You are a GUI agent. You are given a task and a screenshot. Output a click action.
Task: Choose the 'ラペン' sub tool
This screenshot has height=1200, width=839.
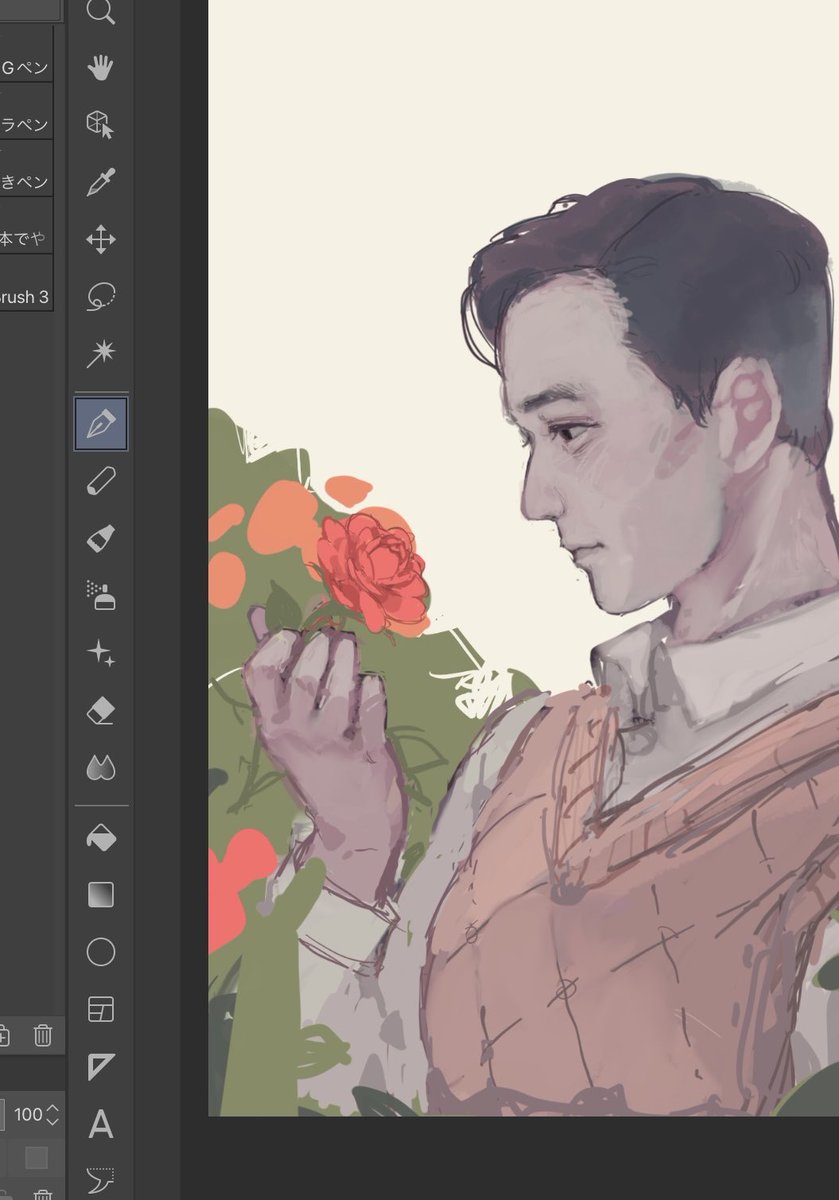26,125
